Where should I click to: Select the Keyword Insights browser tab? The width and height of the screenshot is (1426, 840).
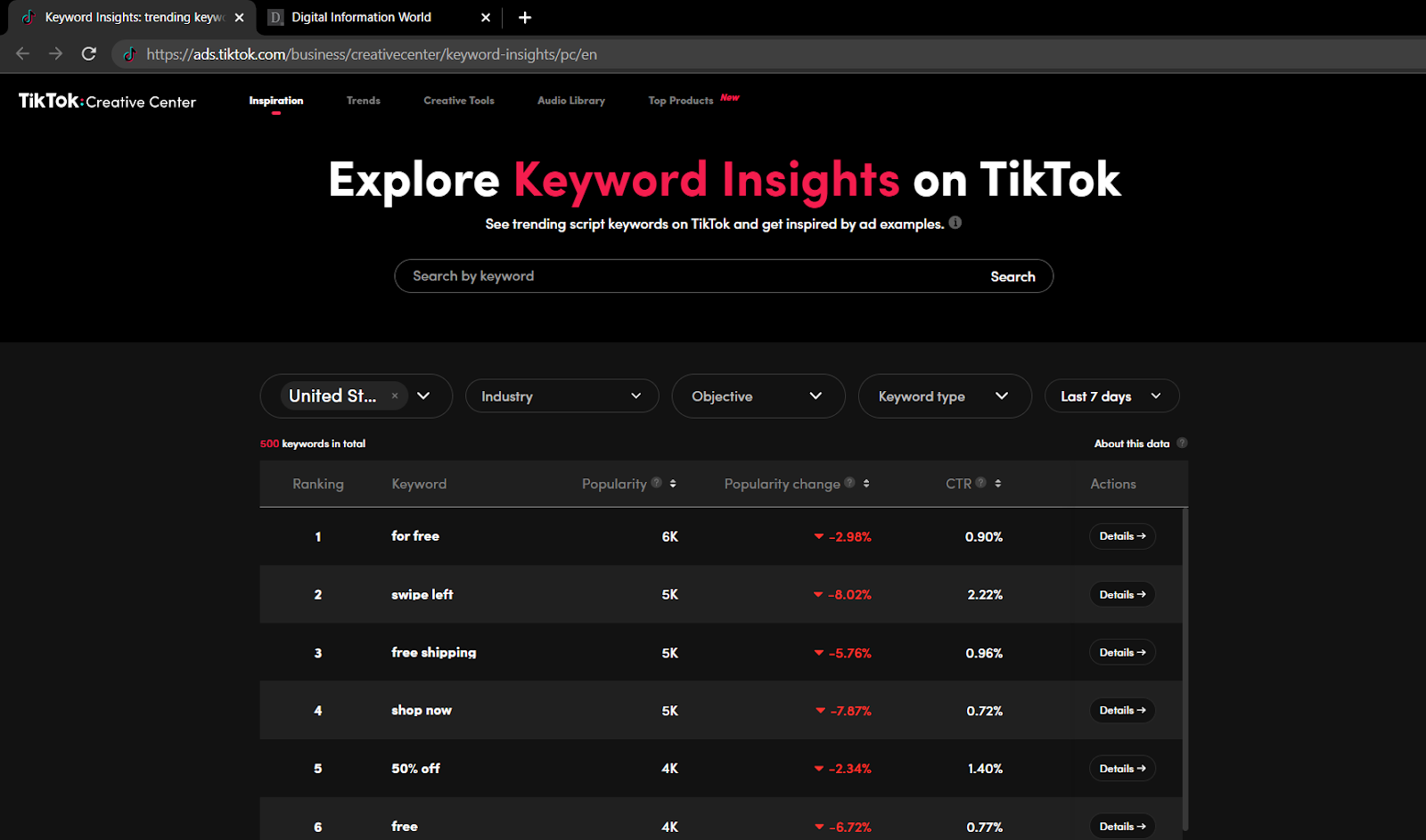pyautogui.click(x=134, y=17)
